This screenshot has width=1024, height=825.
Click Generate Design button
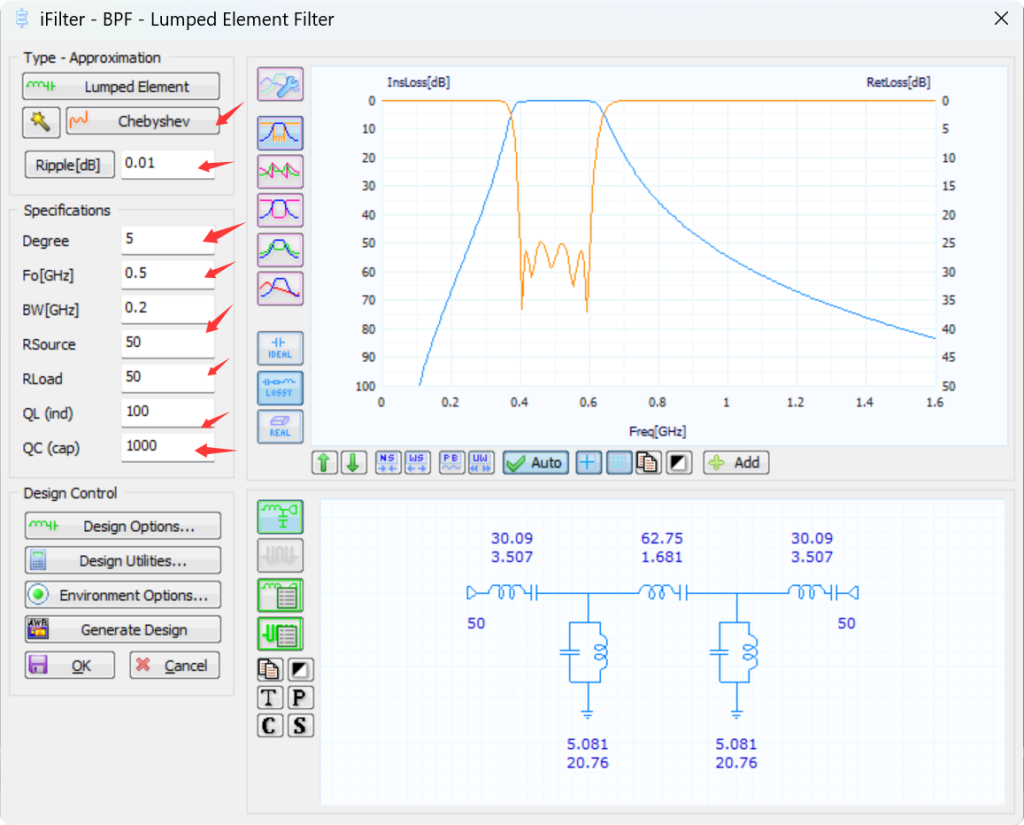point(123,630)
